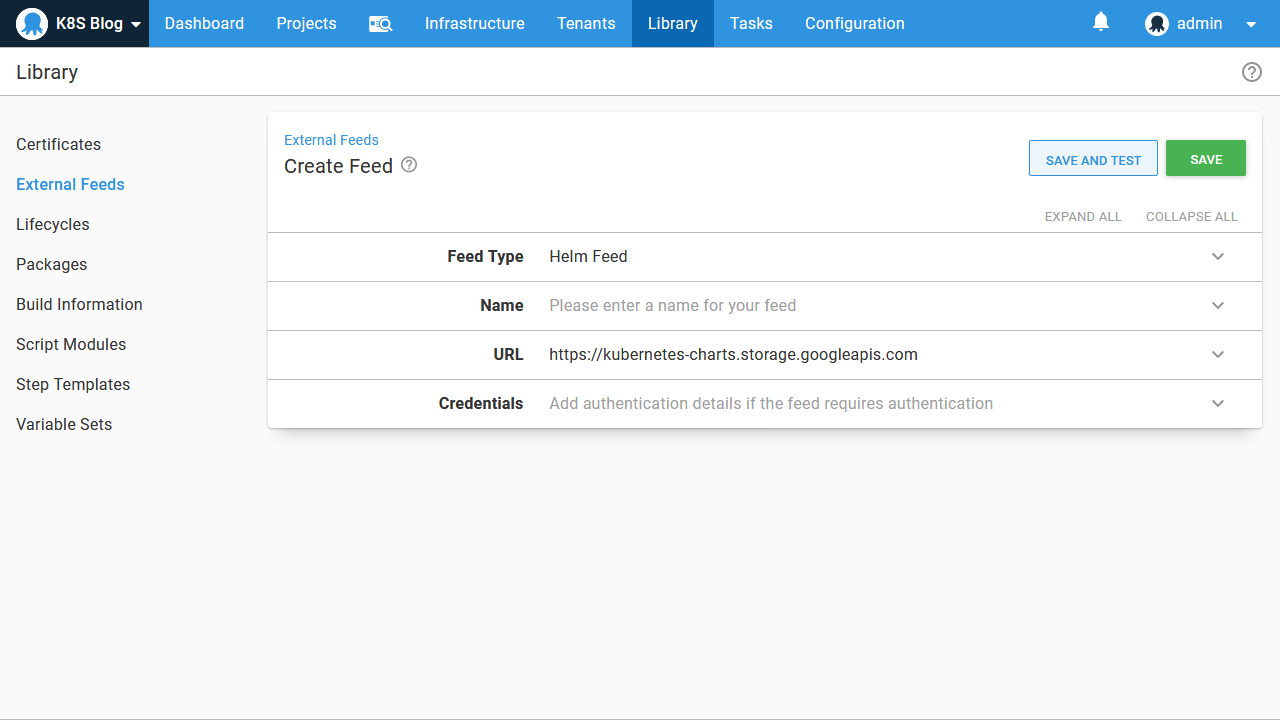Viewport: 1280px width, 720px height.
Task: Expand the Feed Type section chevron
Action: point(1218,256)
